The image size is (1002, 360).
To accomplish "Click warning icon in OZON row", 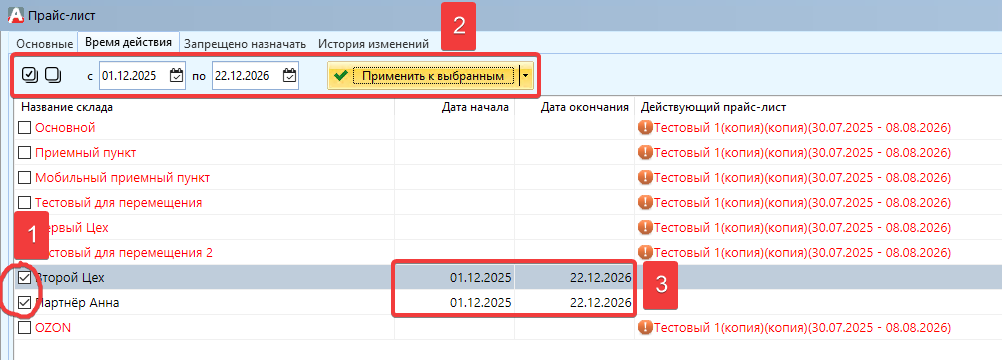I will pyautogui.click(x=645, y=327).
